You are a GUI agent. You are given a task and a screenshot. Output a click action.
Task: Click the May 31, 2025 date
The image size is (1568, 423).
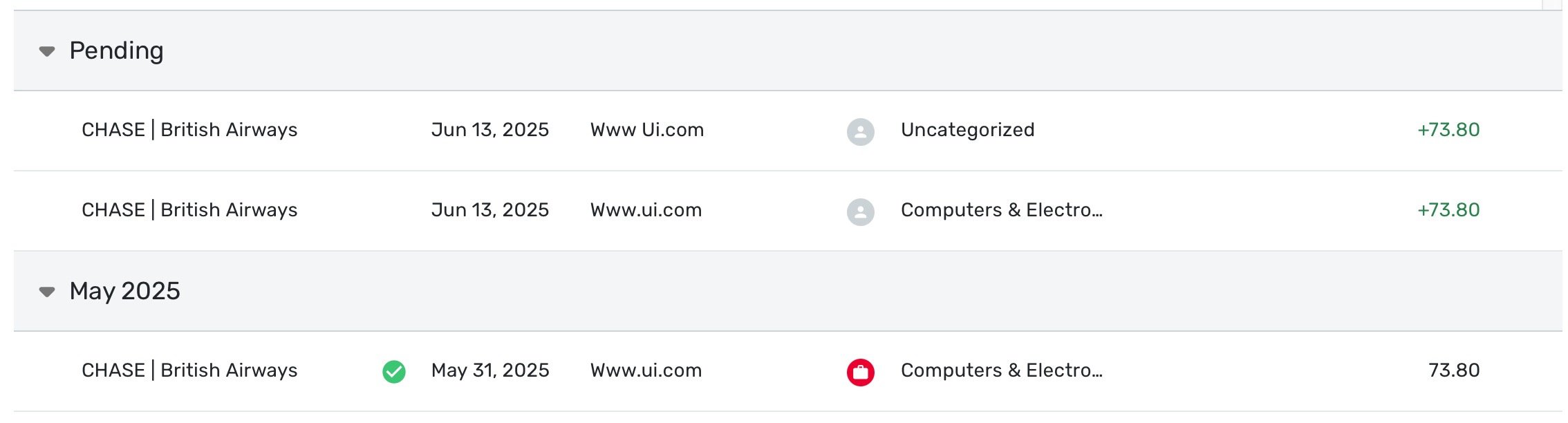pyautogui.click(x=490, y=370)
